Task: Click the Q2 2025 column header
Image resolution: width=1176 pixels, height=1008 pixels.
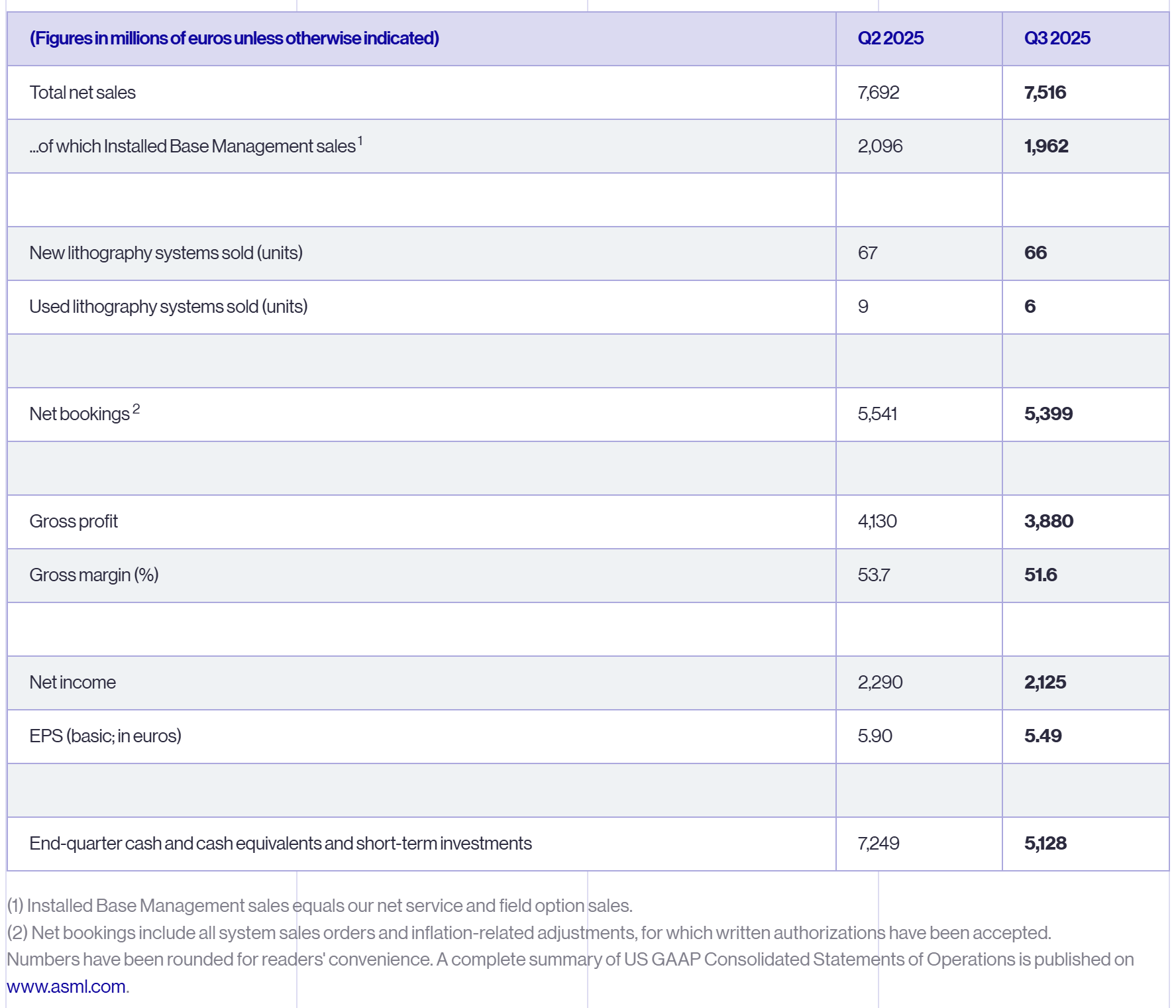Action: point(890,38)
